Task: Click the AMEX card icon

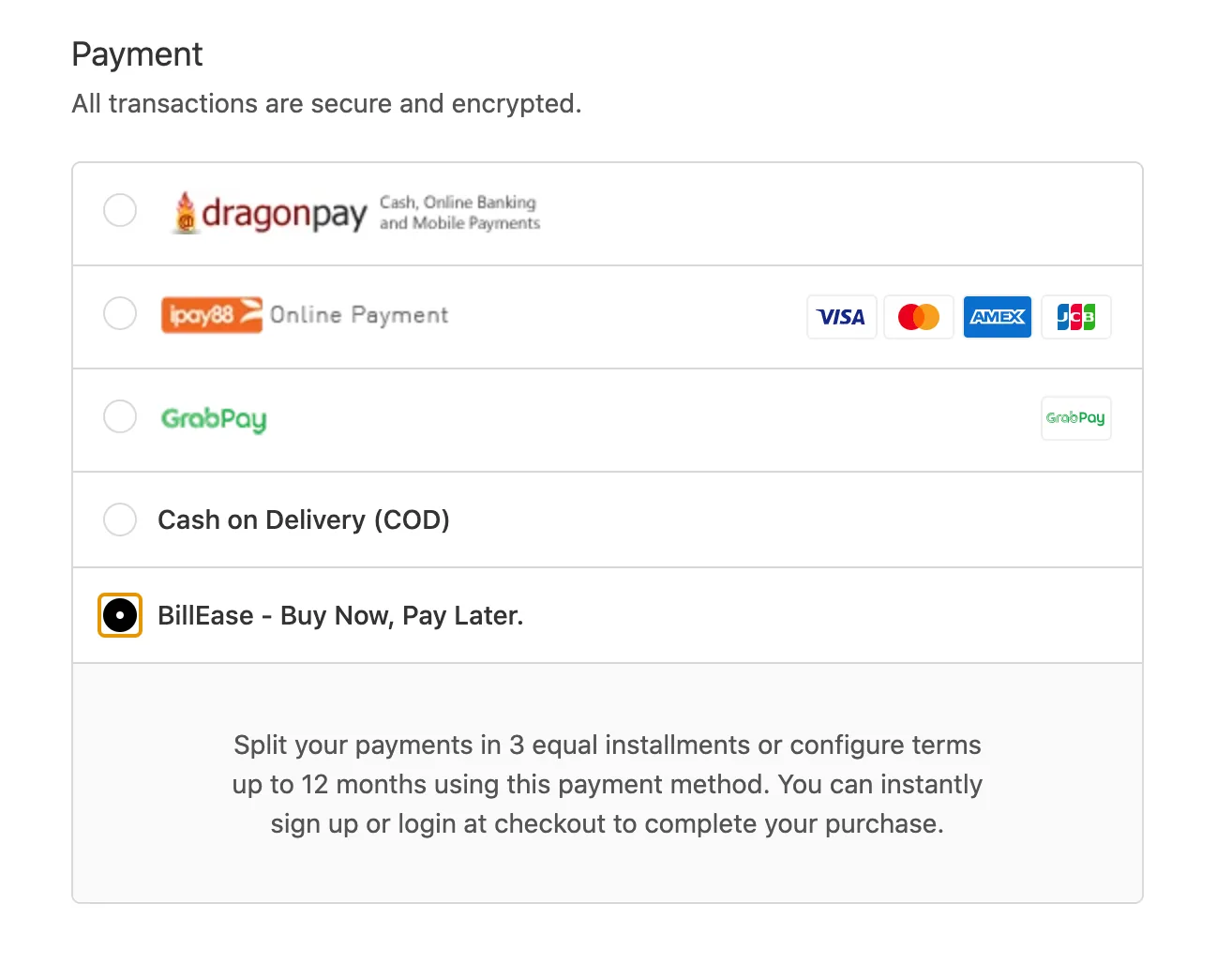Action: tap(998, 317)
